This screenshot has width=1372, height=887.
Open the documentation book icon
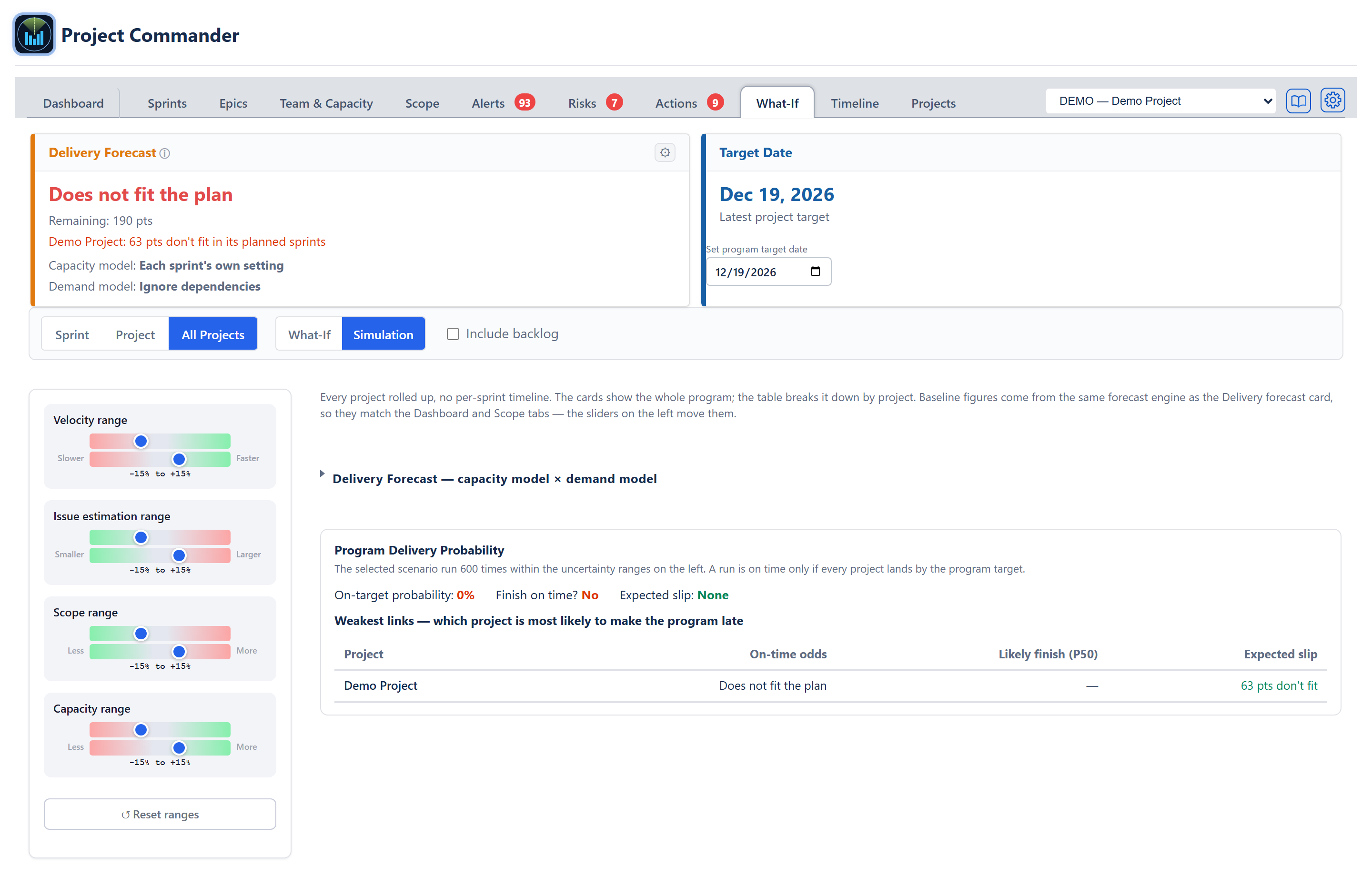(1298, 101)
